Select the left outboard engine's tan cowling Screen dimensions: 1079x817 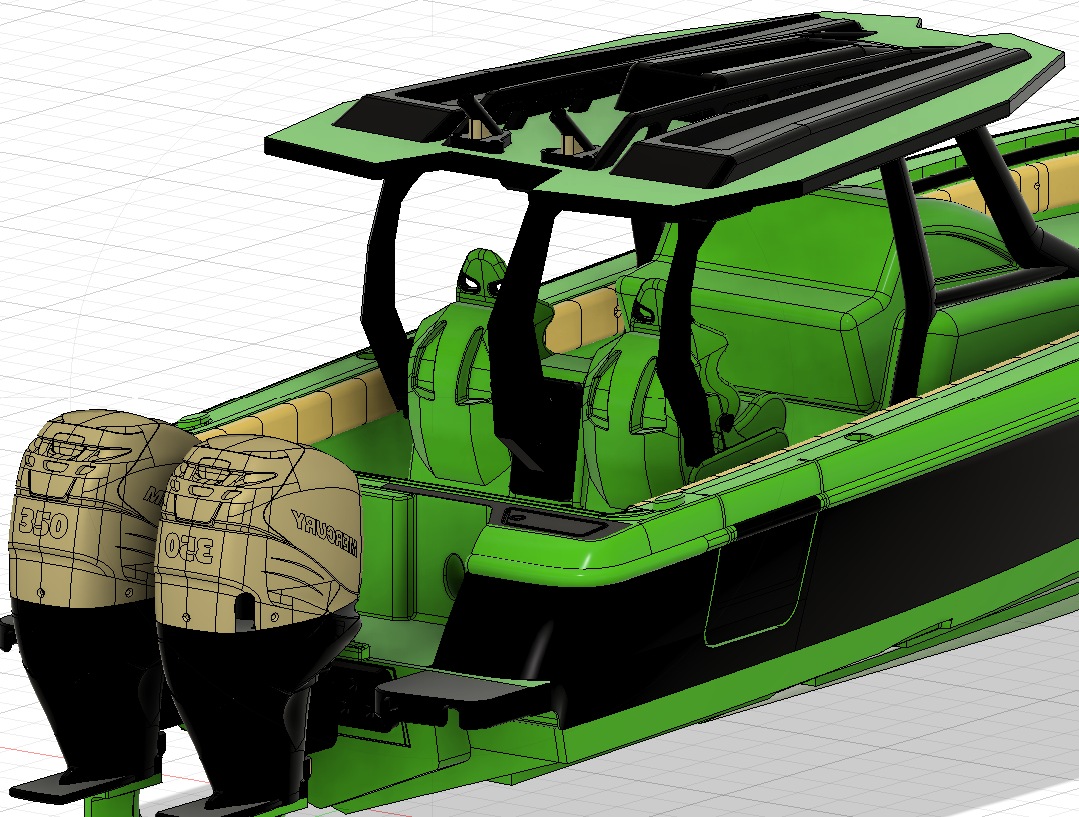(x=83, y=509)
